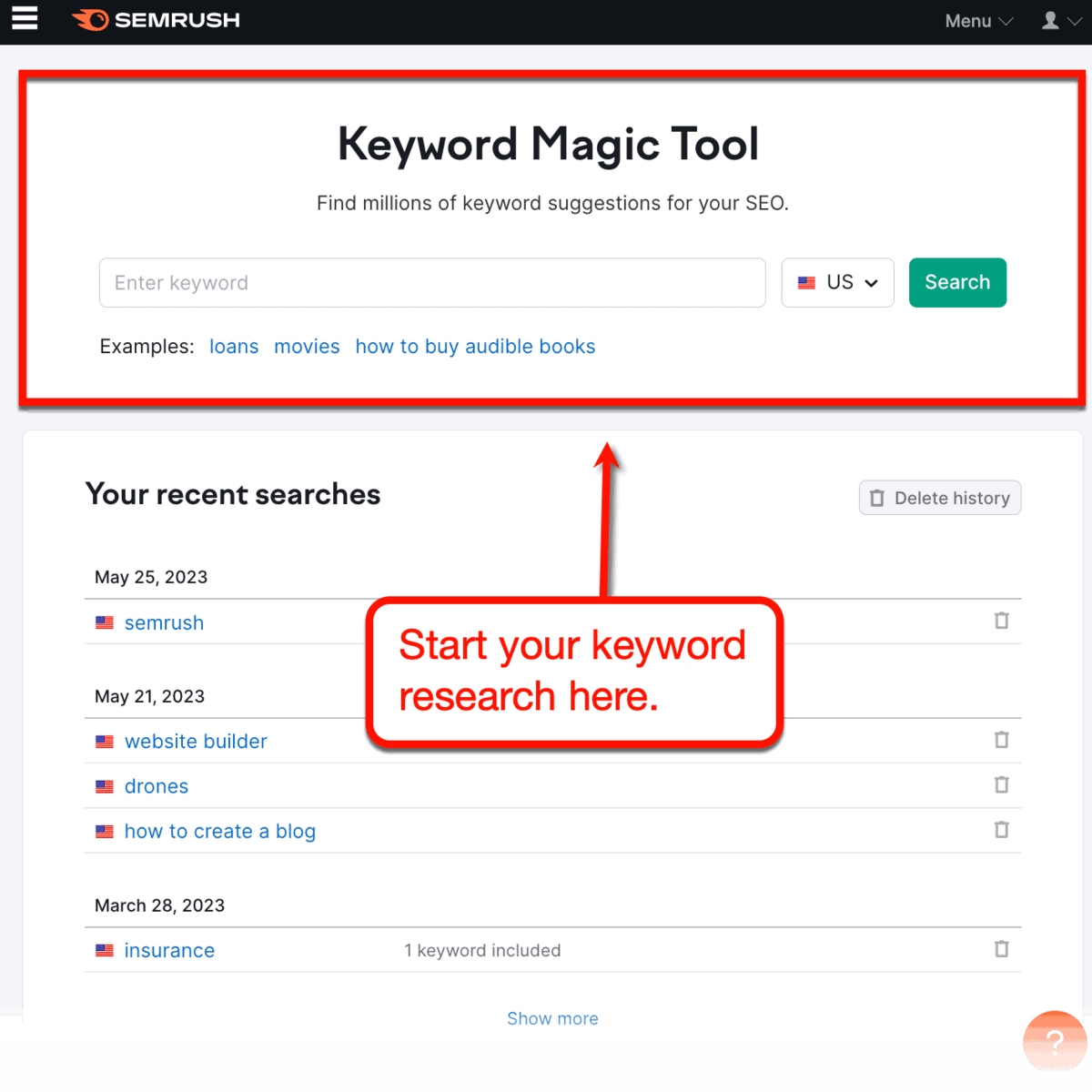
Task: Click the "movies" example link
Action: (x=307, y=347)
